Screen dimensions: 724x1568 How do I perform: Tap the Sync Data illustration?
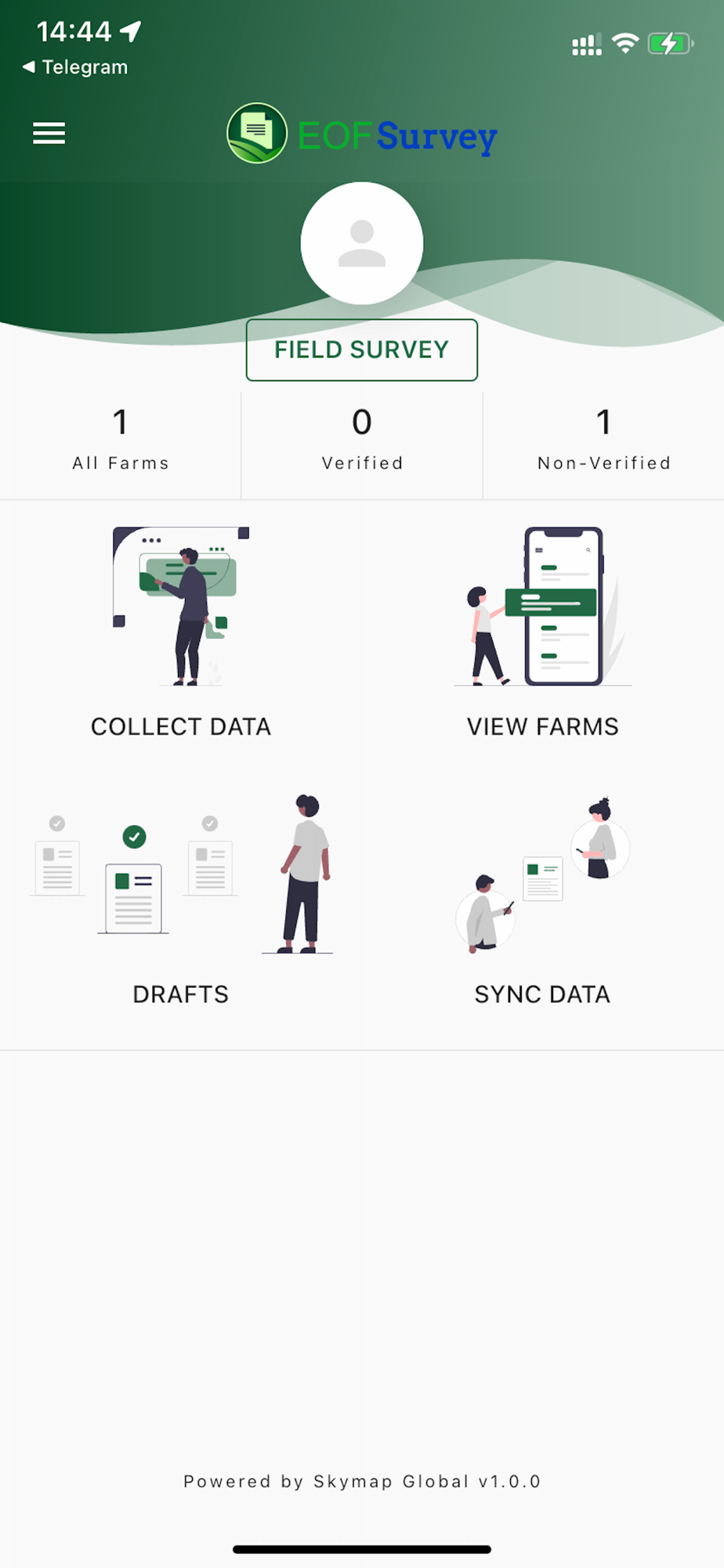click(542, 874)
